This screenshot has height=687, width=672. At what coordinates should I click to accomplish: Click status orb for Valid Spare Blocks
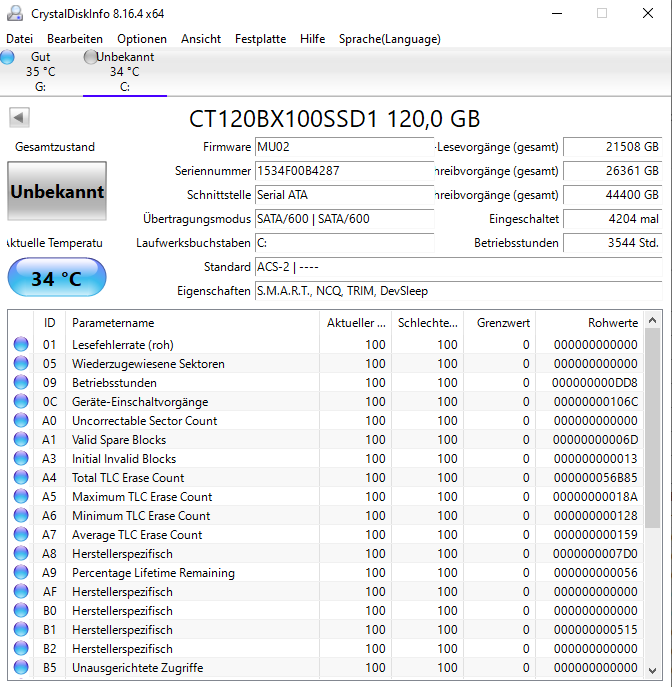point(21,439)
